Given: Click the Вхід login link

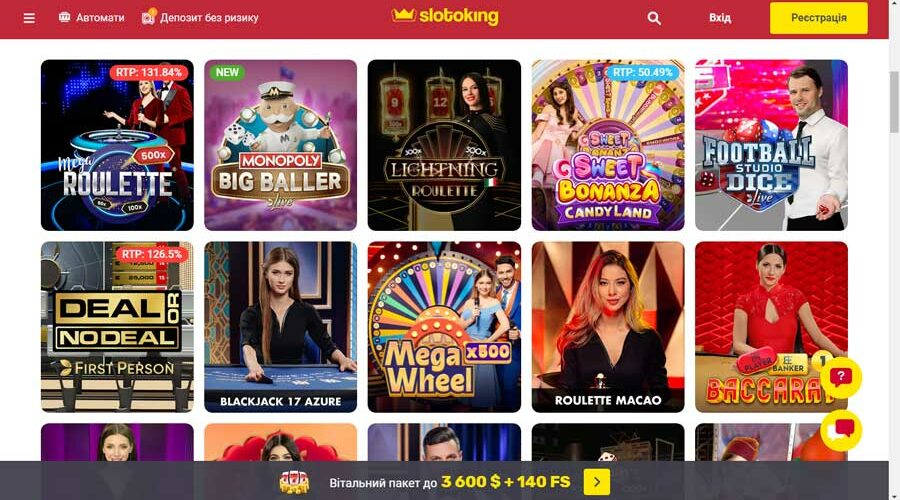Looking at the screenshot, I should coord(720,18).
